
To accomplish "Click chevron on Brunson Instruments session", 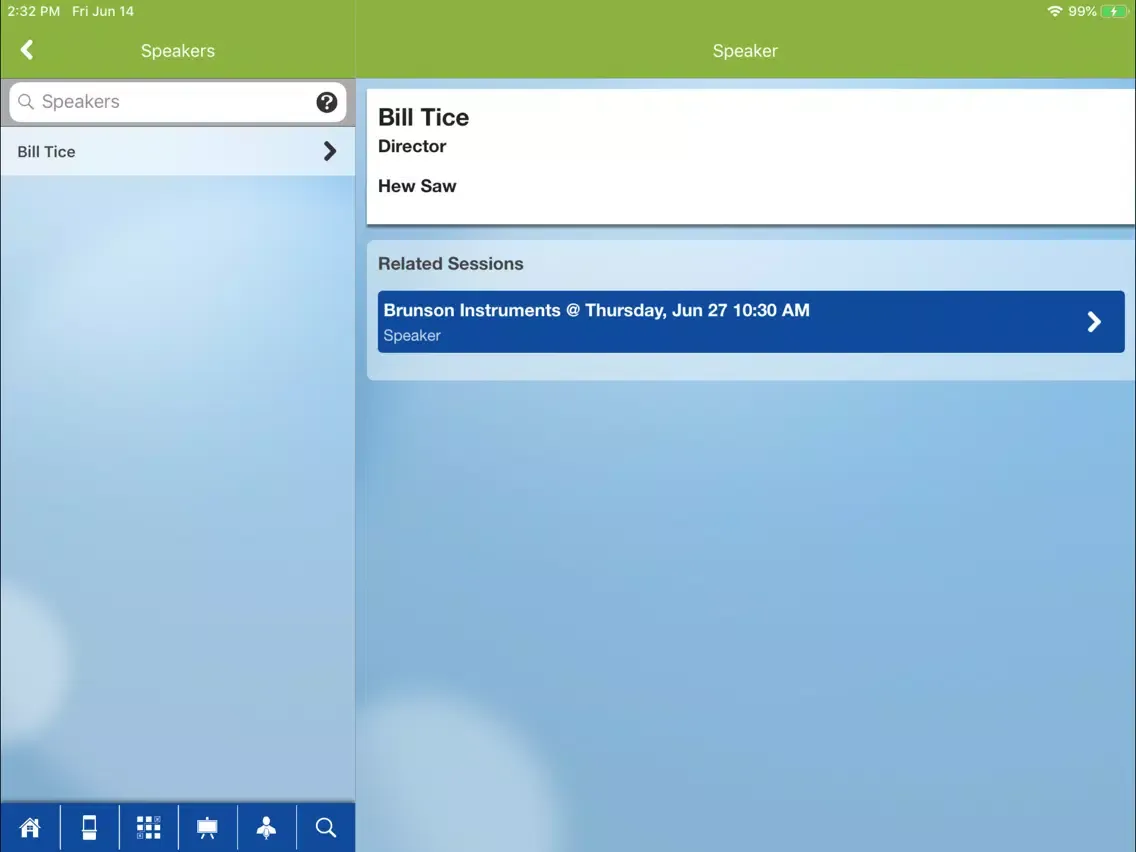I will pyautogui.click(x=1094, y=322).
